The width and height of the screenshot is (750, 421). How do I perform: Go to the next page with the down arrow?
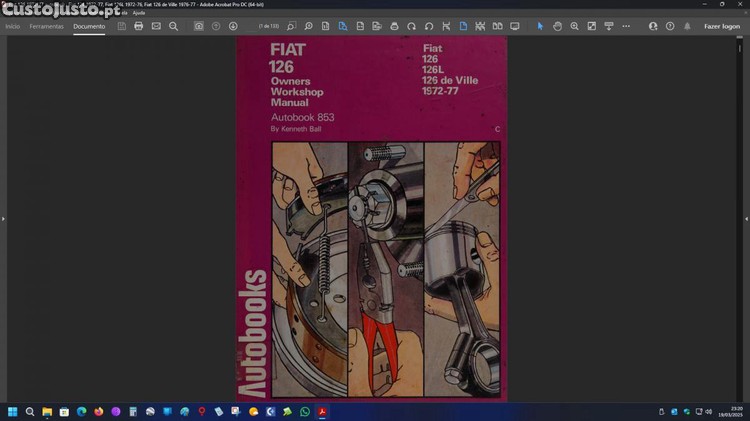coord(233,26)
